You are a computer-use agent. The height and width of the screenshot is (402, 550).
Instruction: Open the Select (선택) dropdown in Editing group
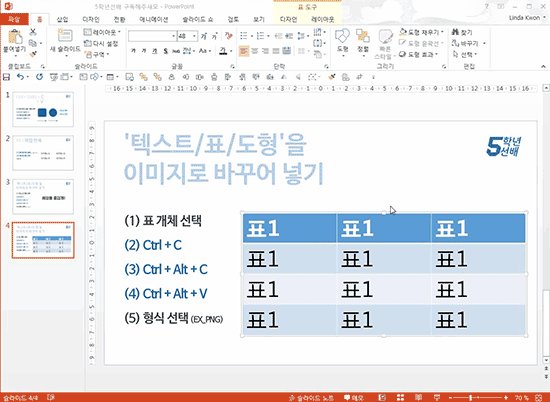click(465, 54)
